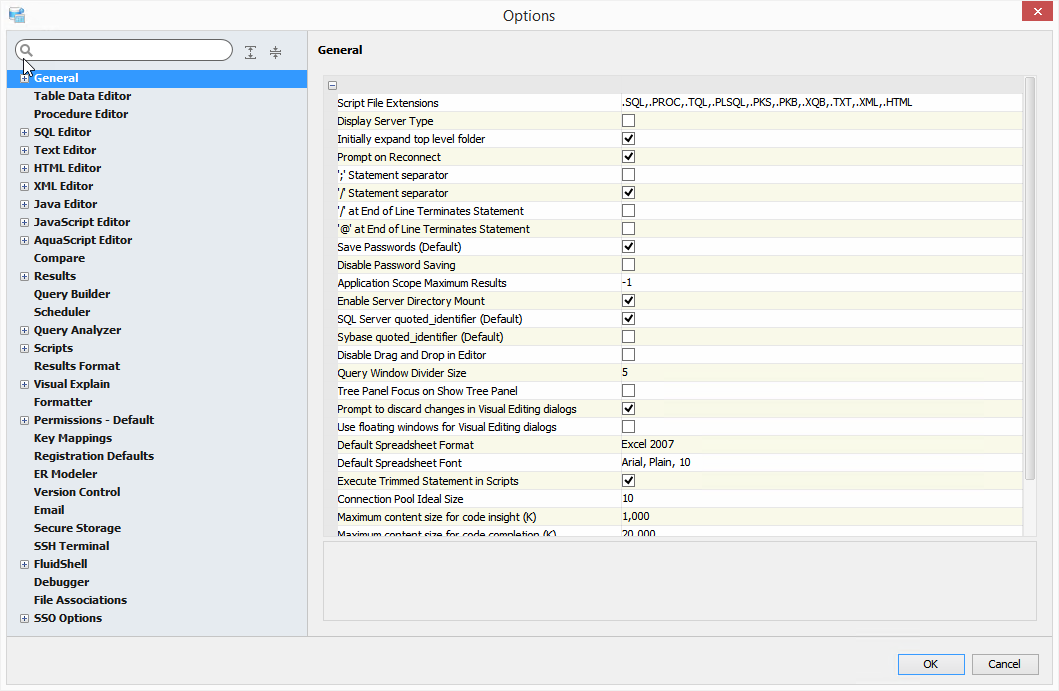Toggle Disable Password Saving checkbox
This screenshot has width=1059, height=691.
(x=628, y=265)
